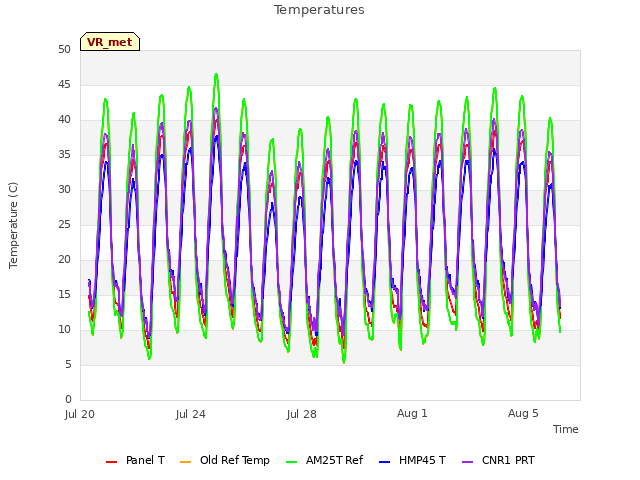The height and width of the screenshot is (480, 640).
Task: Click the Aug 1 x-axis tick label
Action: 412,413
